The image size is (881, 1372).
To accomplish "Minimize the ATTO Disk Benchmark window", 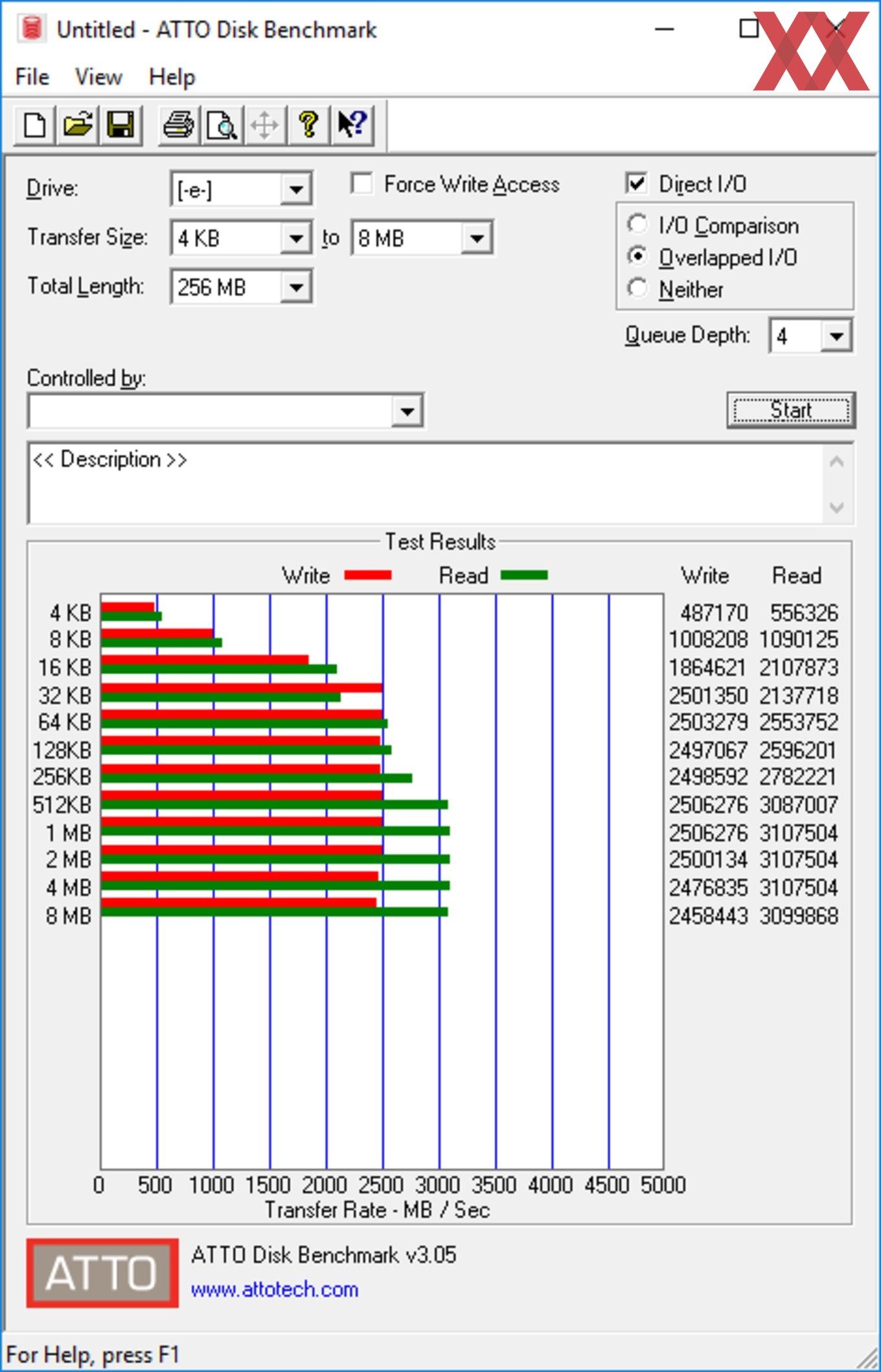I will click(665, 29).
